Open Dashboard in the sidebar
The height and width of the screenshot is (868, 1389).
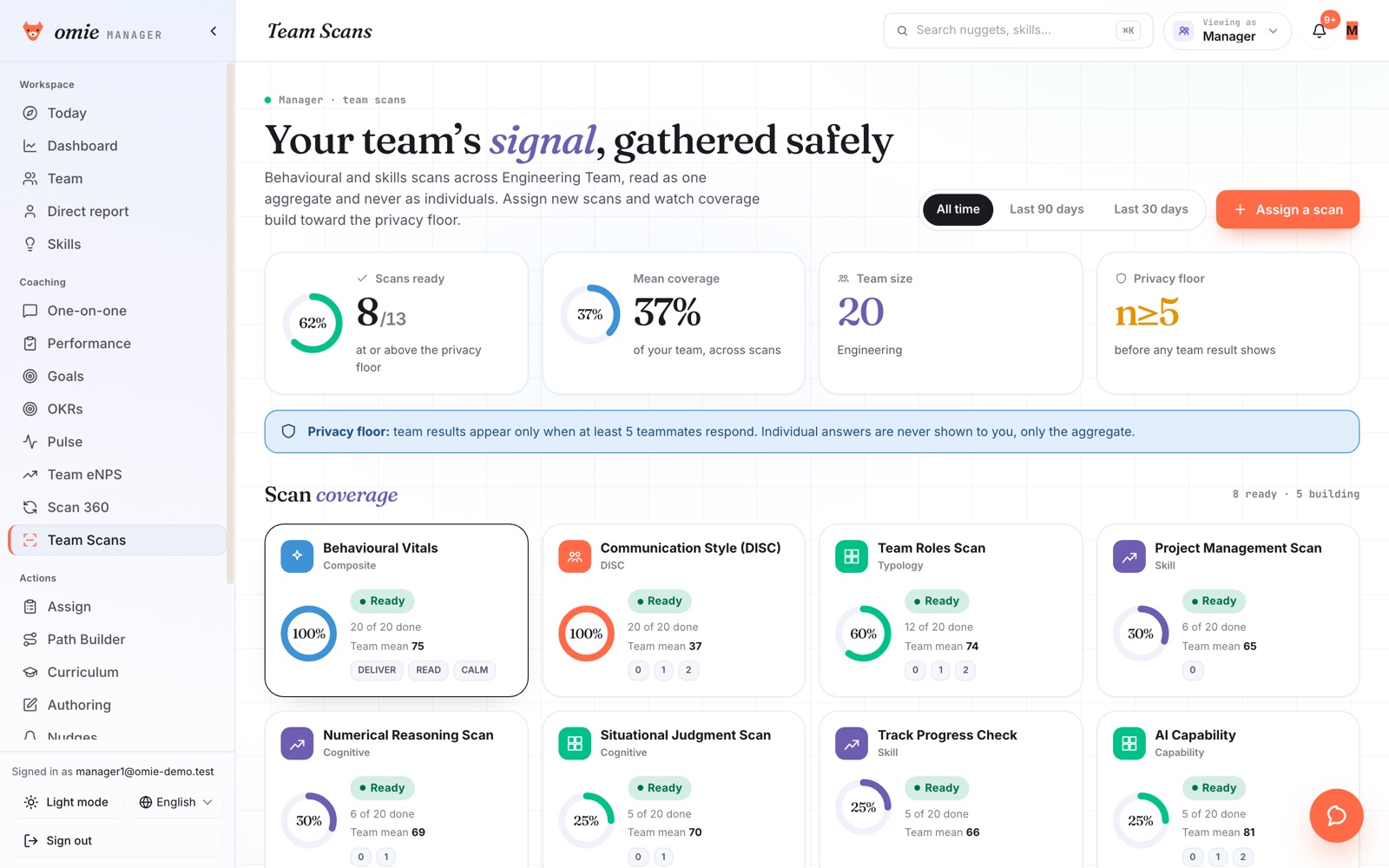click(x=117, y=146)
